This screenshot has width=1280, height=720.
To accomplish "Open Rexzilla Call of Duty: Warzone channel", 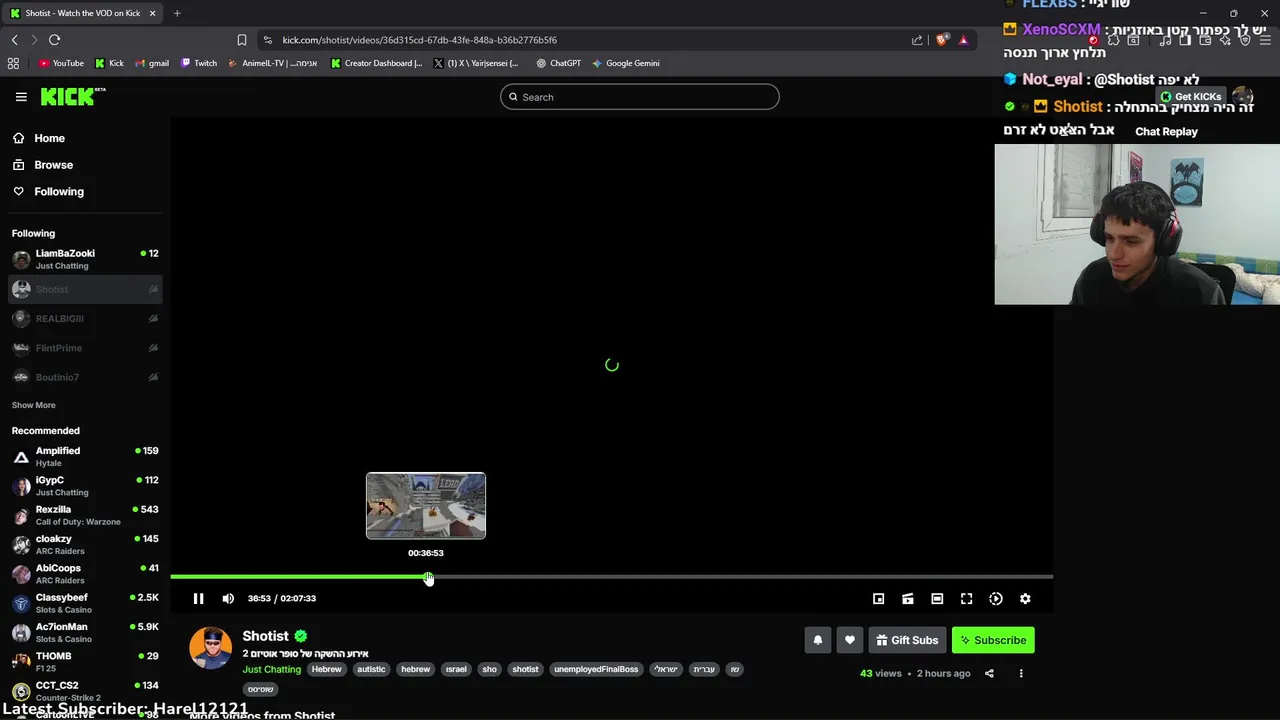I will 85,515.
